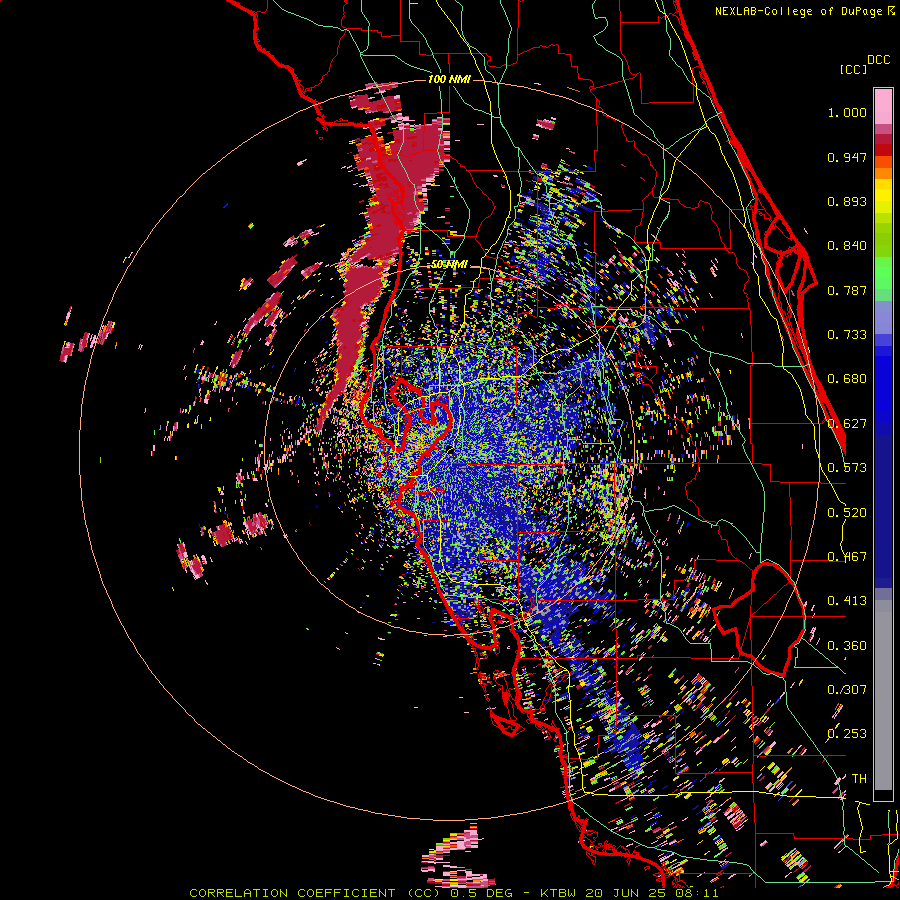Select the yellow segment of color bar
This screenshot has height=900, width=900.
(x=883, y=197)
